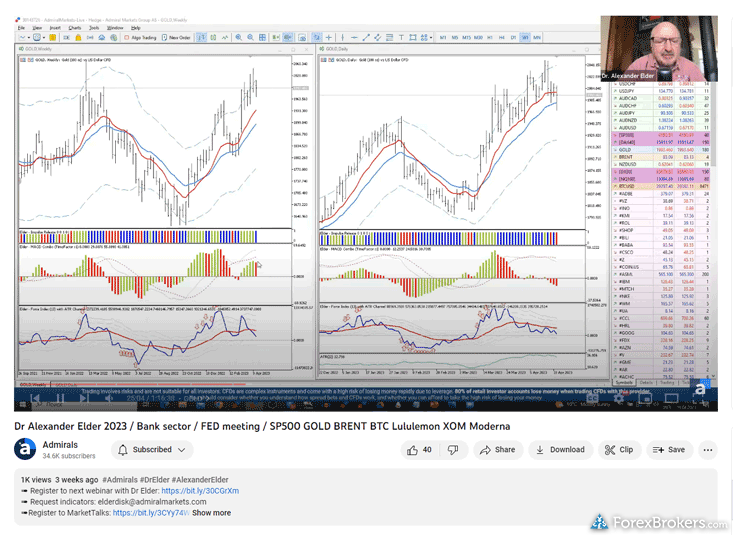Viewport: 733px width, 535px height.
Task: Click the line chart type icon
Action: (225, 37)
